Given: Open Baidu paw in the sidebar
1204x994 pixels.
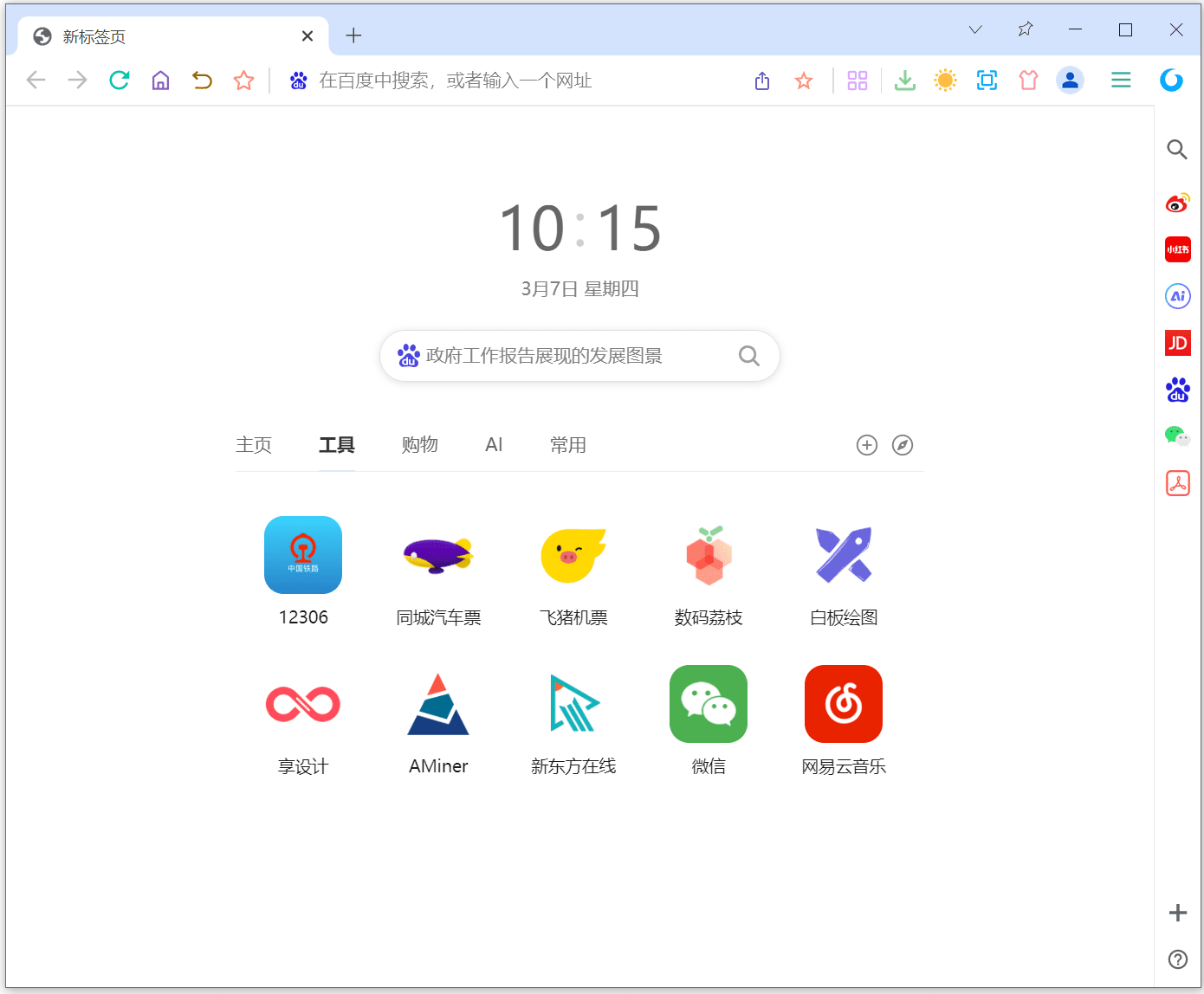Looking at the screenshot, I should [1178, 390].
